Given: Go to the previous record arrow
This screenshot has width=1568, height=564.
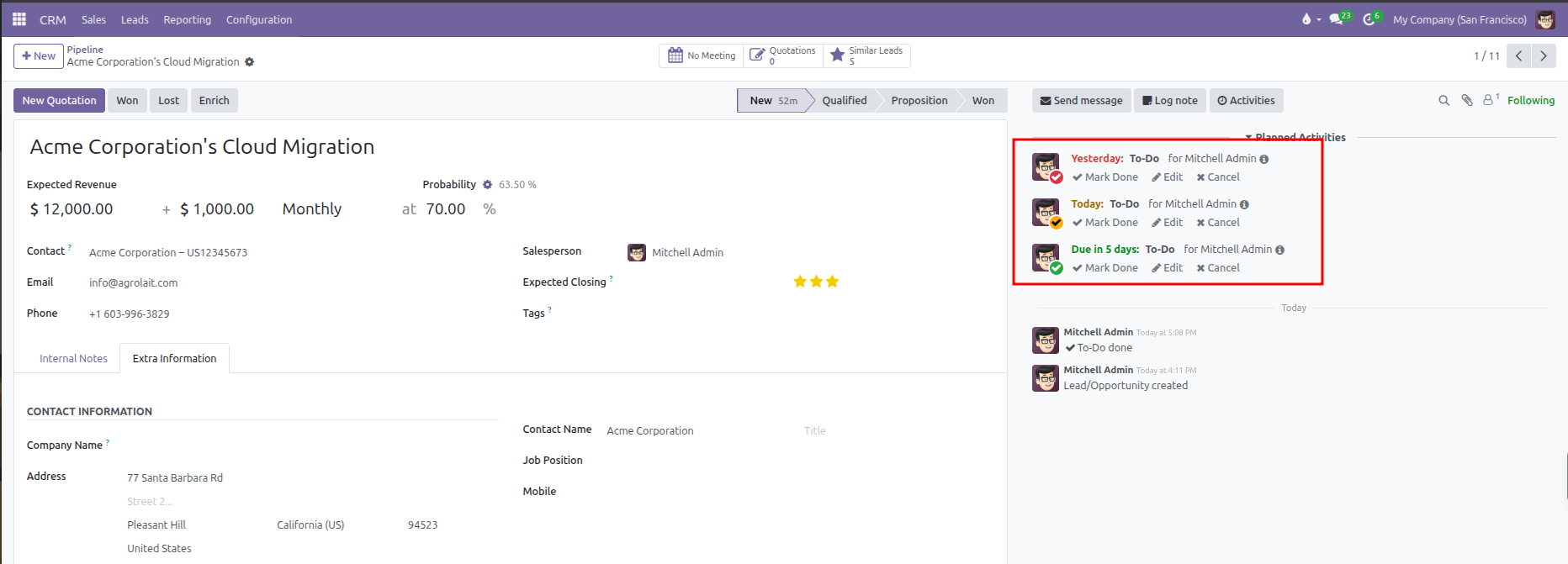Looking at the screenshot, I should pyautogui.click(x=1518, y=56).
